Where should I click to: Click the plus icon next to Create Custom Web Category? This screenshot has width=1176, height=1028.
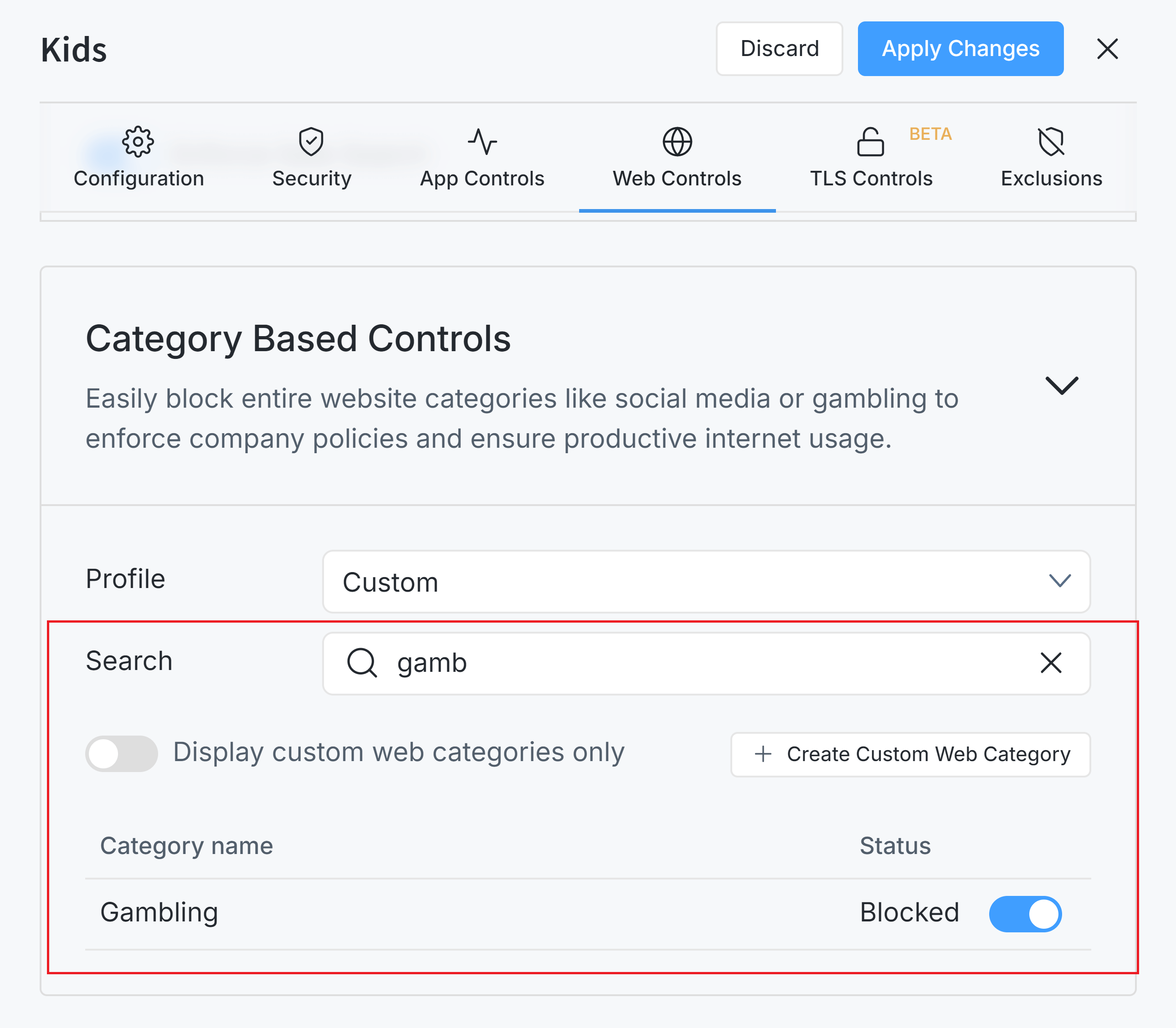click(x=763, y=754)
